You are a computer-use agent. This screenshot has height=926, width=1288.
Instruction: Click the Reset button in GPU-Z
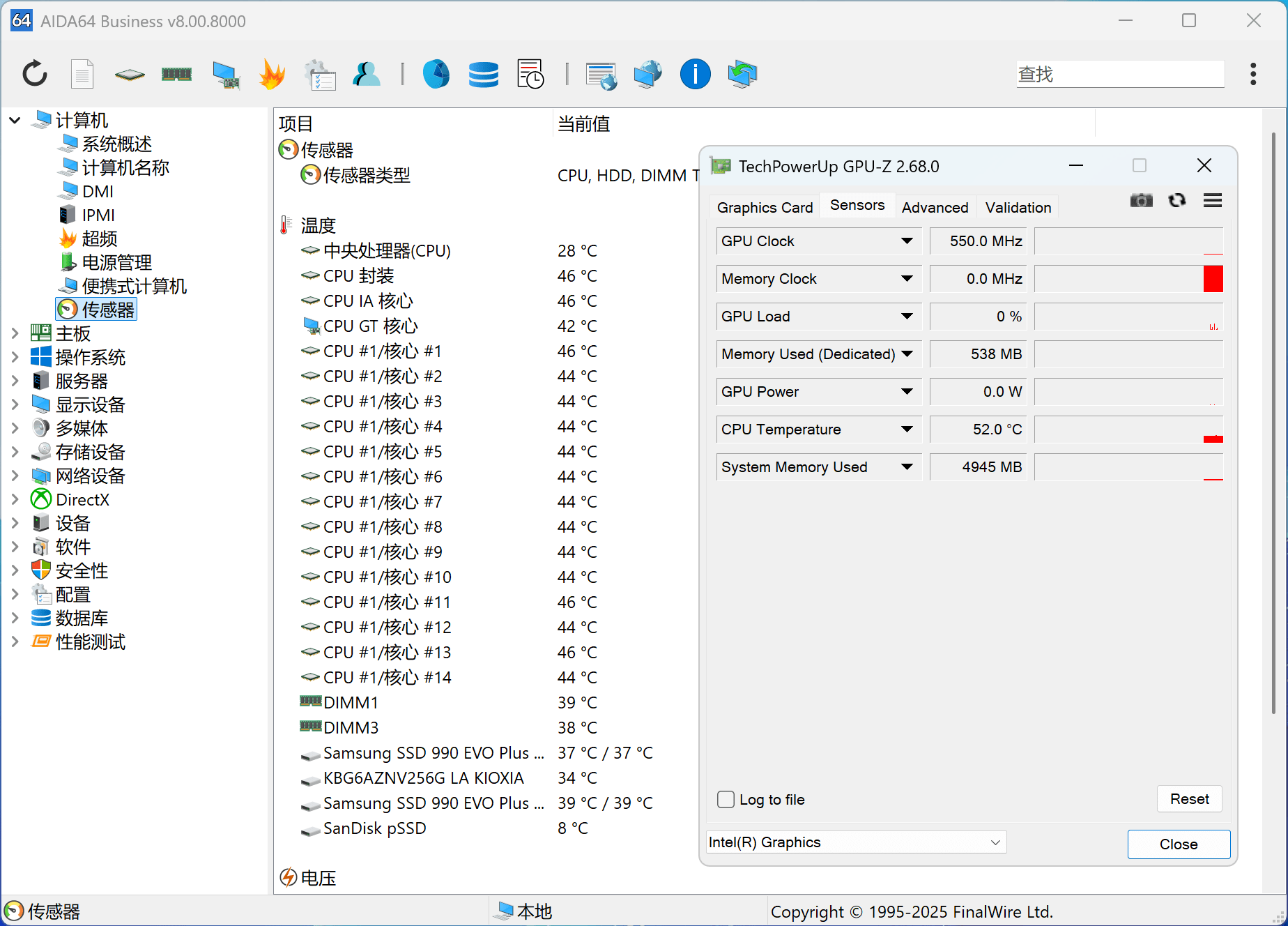[x=1189, y=799]
